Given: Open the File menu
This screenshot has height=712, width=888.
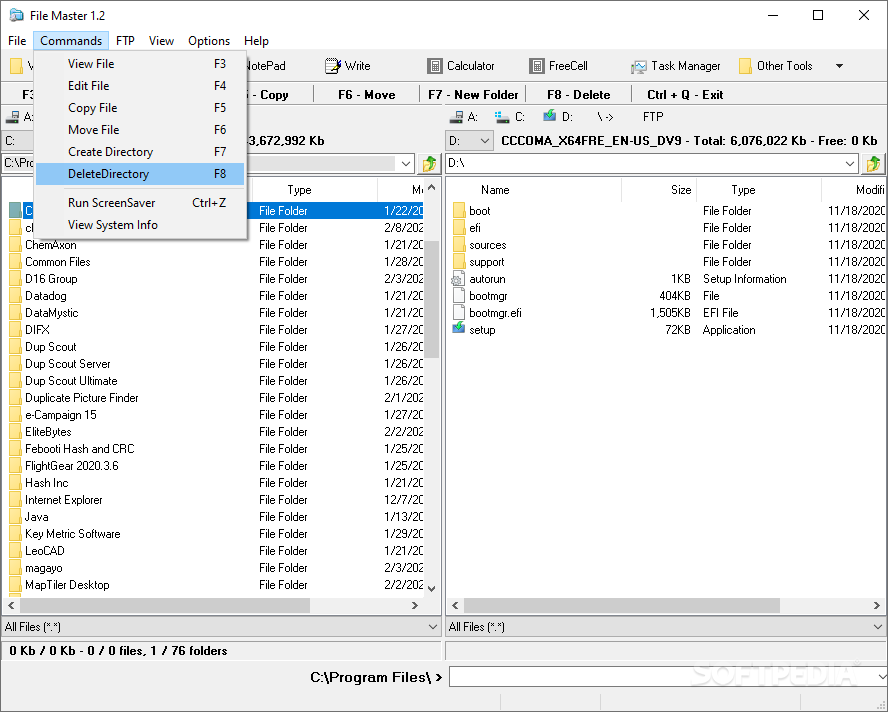Looking at the screenshot, I should coord(17,41).
